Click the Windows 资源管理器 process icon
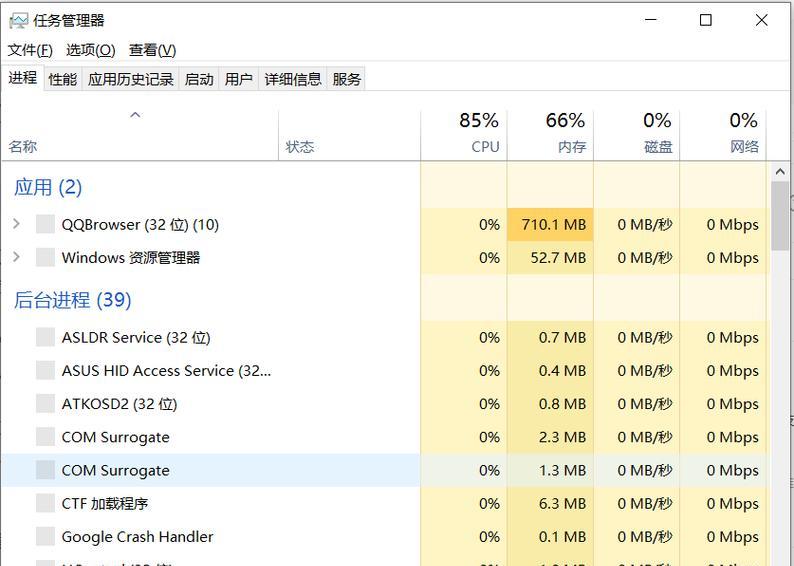The width and height of the screenshot is (794, 566). pos(45,257)
